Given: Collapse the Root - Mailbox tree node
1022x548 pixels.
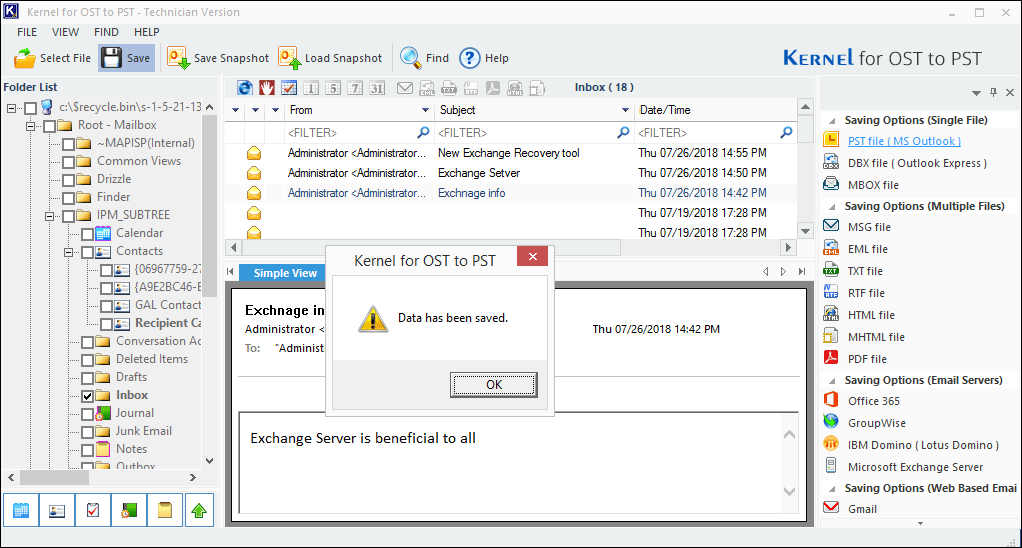Looking at the screenshot, I should click(31, 126).
